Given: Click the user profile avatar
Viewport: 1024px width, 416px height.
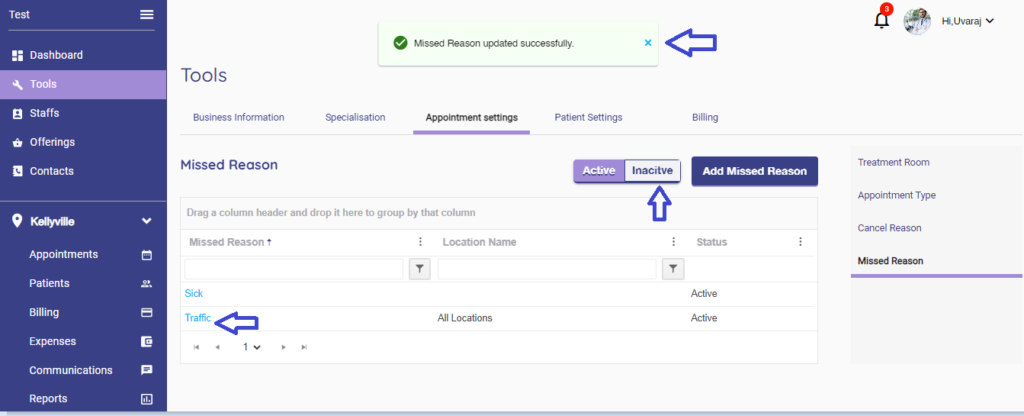Looking at the screenshot, I should coord(917,21).
